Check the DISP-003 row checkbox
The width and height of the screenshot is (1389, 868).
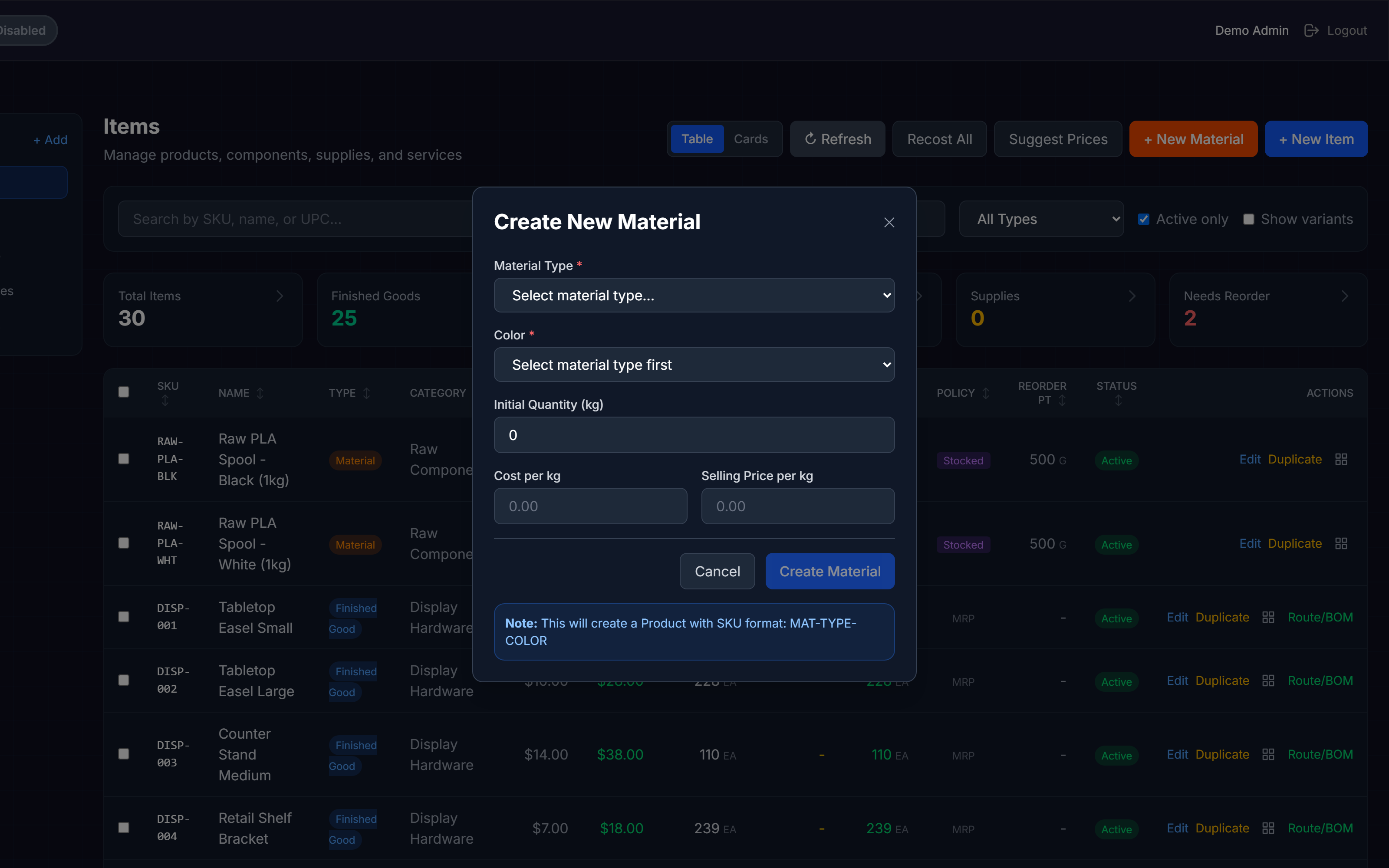123,754
